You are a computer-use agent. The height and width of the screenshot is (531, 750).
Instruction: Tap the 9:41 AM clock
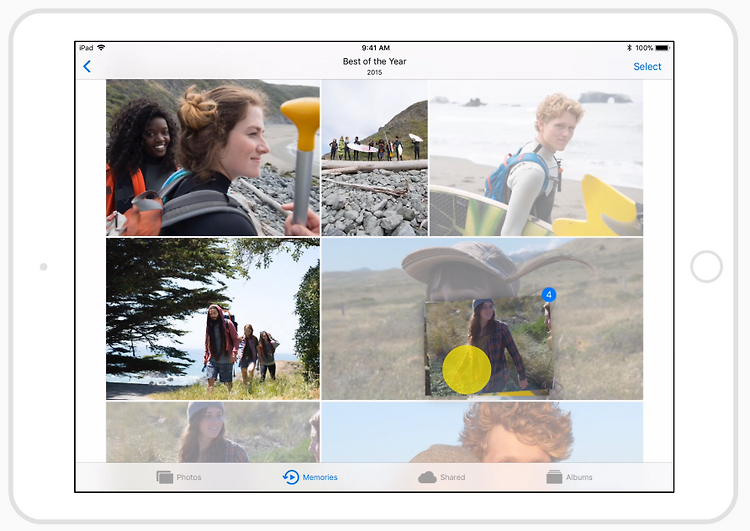[375, 48]
